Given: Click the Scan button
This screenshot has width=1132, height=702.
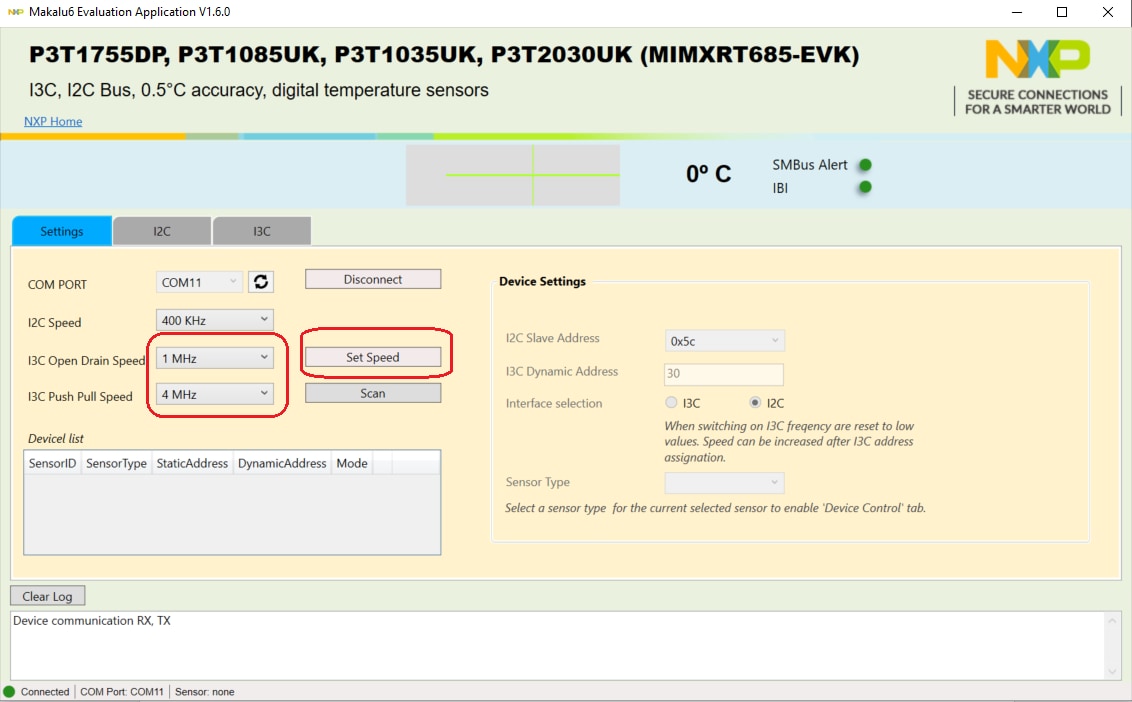Looking at the screenshot, I should coord(372,393).
